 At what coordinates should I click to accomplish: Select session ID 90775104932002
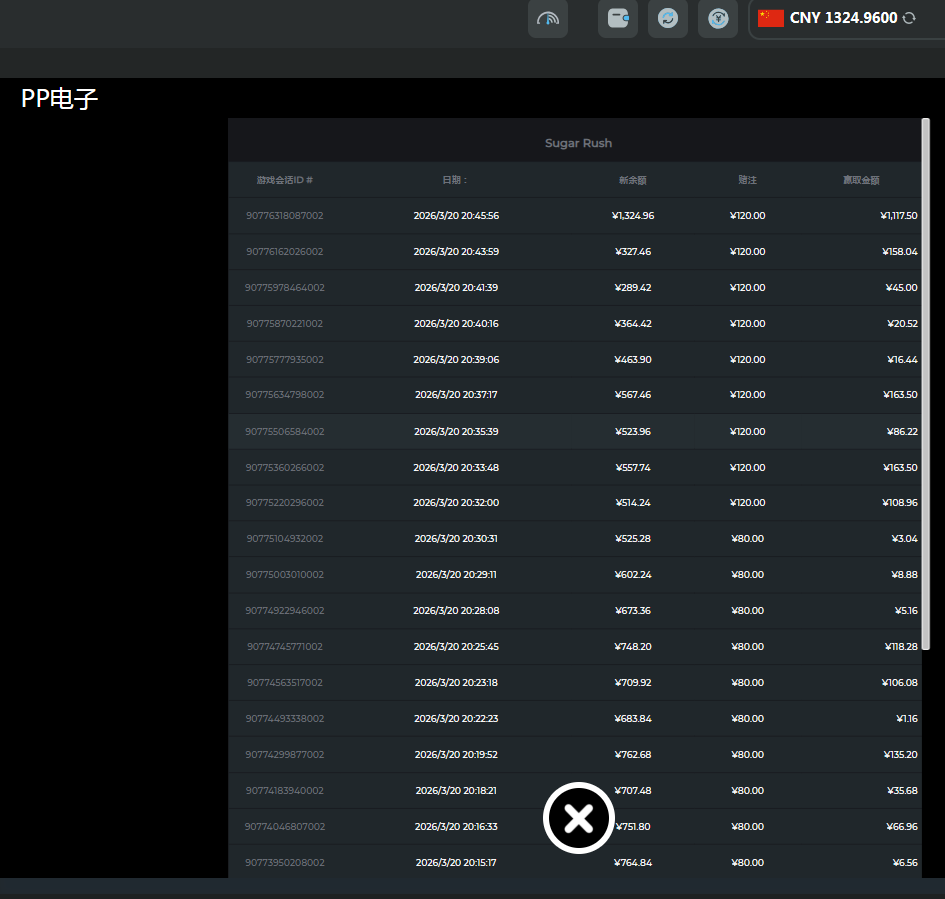point(285,539)
